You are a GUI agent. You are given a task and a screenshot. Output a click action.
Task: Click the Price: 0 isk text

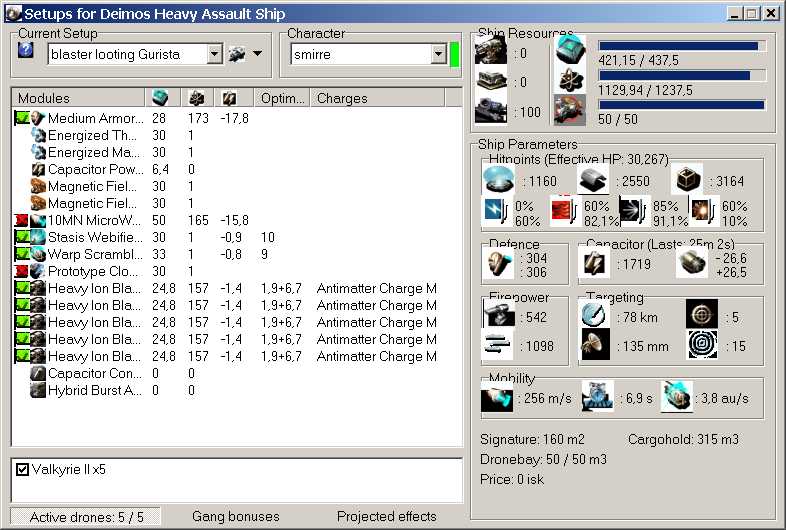(x=512, y=479)
